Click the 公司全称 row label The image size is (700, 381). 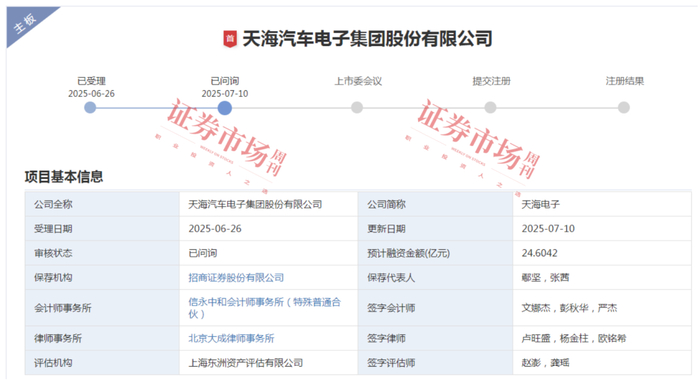coord(53,205)
